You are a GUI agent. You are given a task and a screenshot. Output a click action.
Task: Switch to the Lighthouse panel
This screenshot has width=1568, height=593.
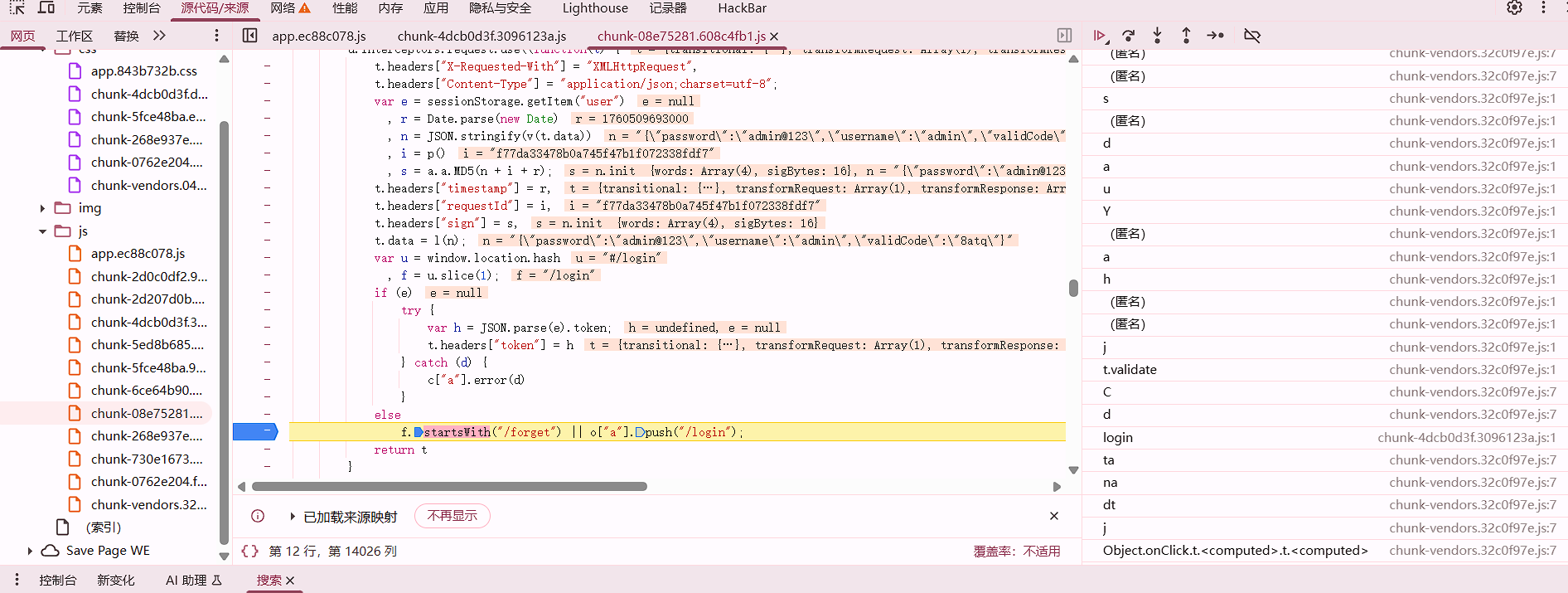coord(594,8)
